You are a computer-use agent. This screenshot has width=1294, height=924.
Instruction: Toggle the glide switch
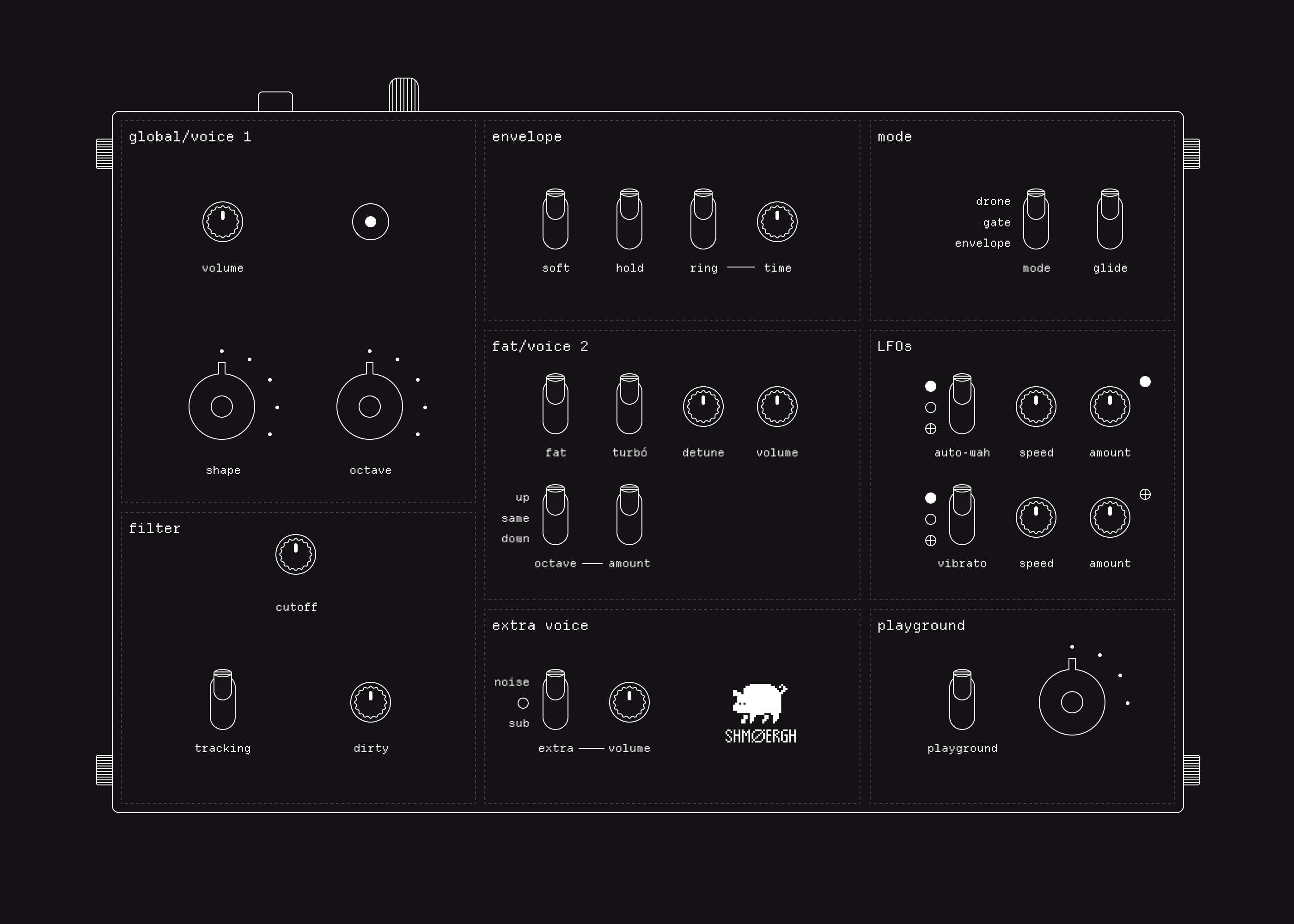[1110, 219]
